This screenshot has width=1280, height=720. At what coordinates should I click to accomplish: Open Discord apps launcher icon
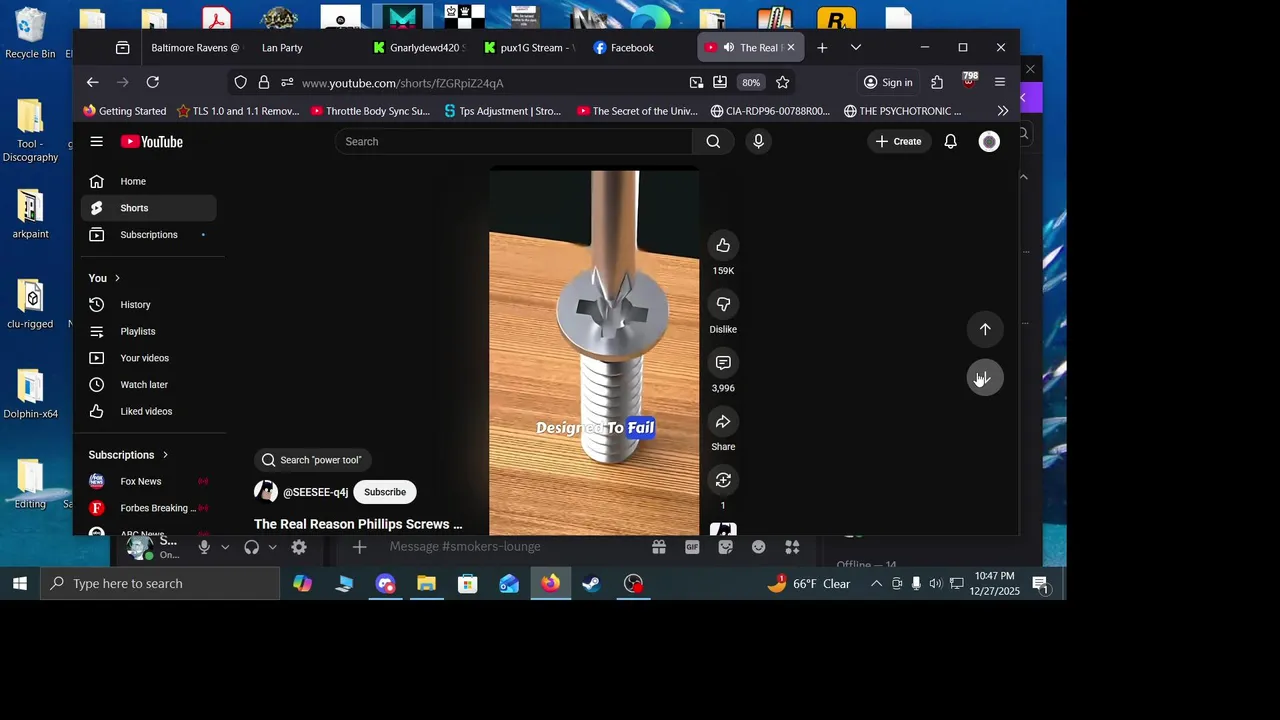[792, 547]
